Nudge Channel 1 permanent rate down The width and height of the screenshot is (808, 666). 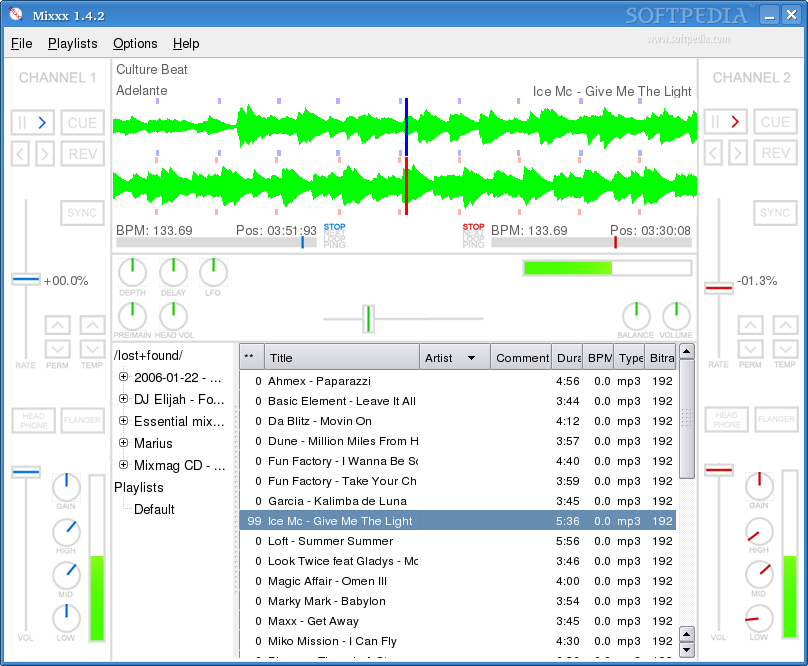(x=57, y=349)
